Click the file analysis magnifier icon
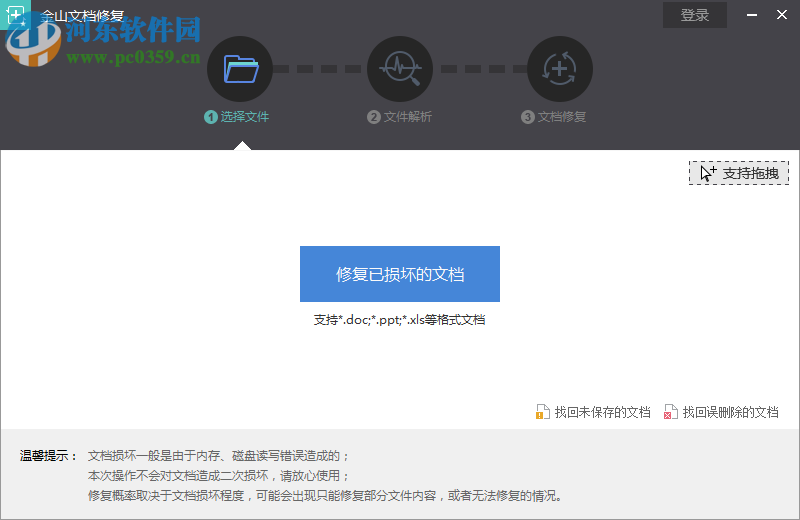This screenshot has height=520, width=800. click(x=400, y=69)
